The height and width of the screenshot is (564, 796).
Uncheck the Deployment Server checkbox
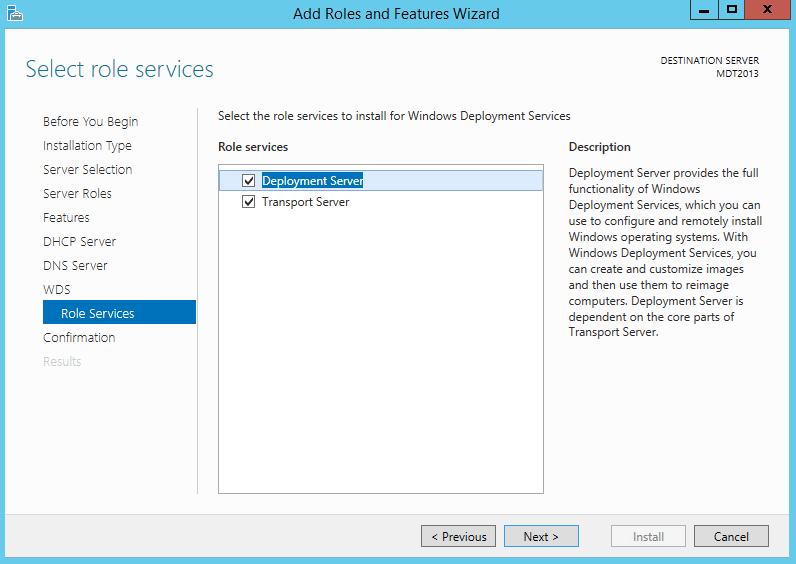pyautogui.click(x=248, y=180)
